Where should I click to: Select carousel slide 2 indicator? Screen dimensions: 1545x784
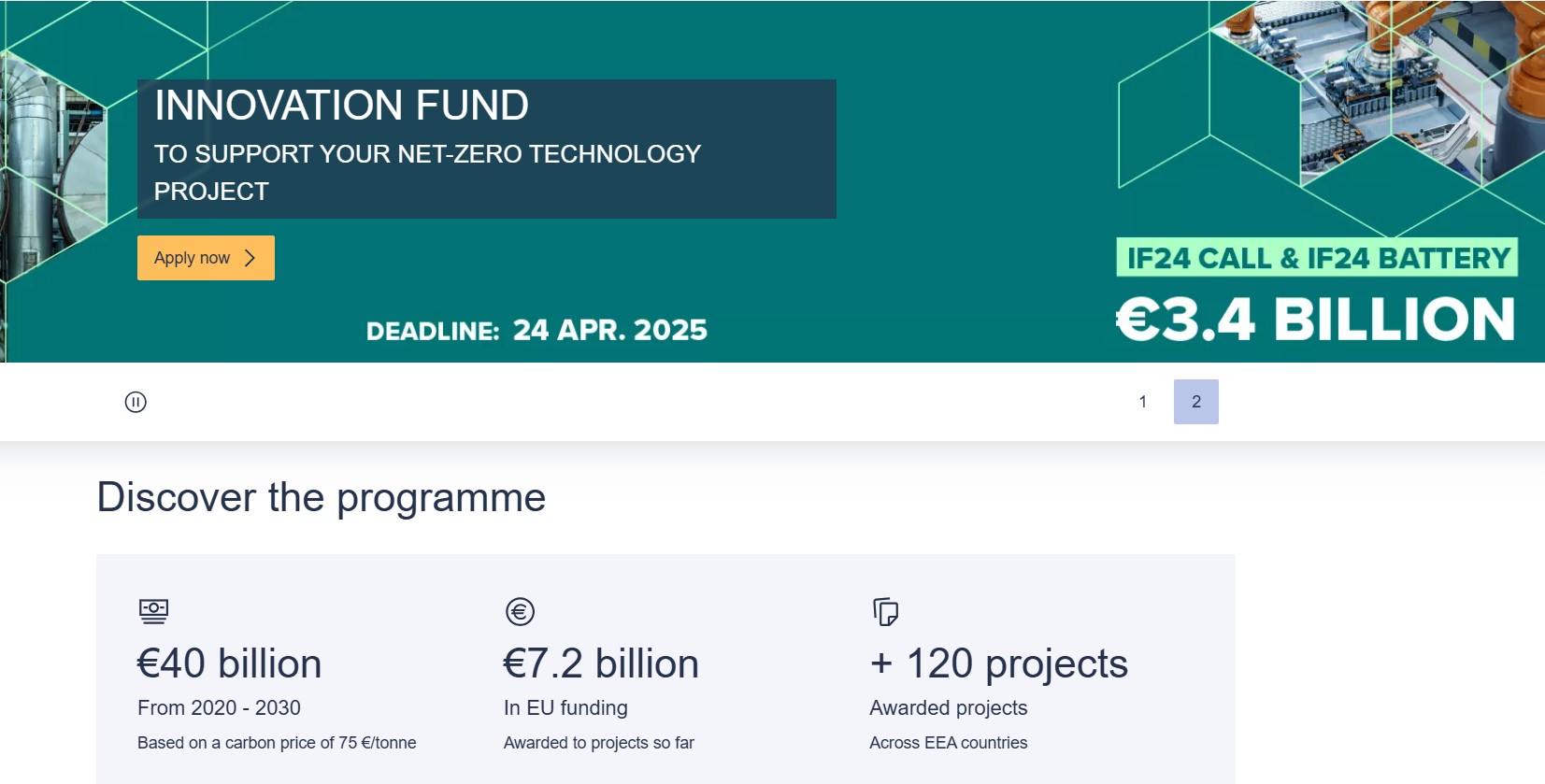point(1195,402)
